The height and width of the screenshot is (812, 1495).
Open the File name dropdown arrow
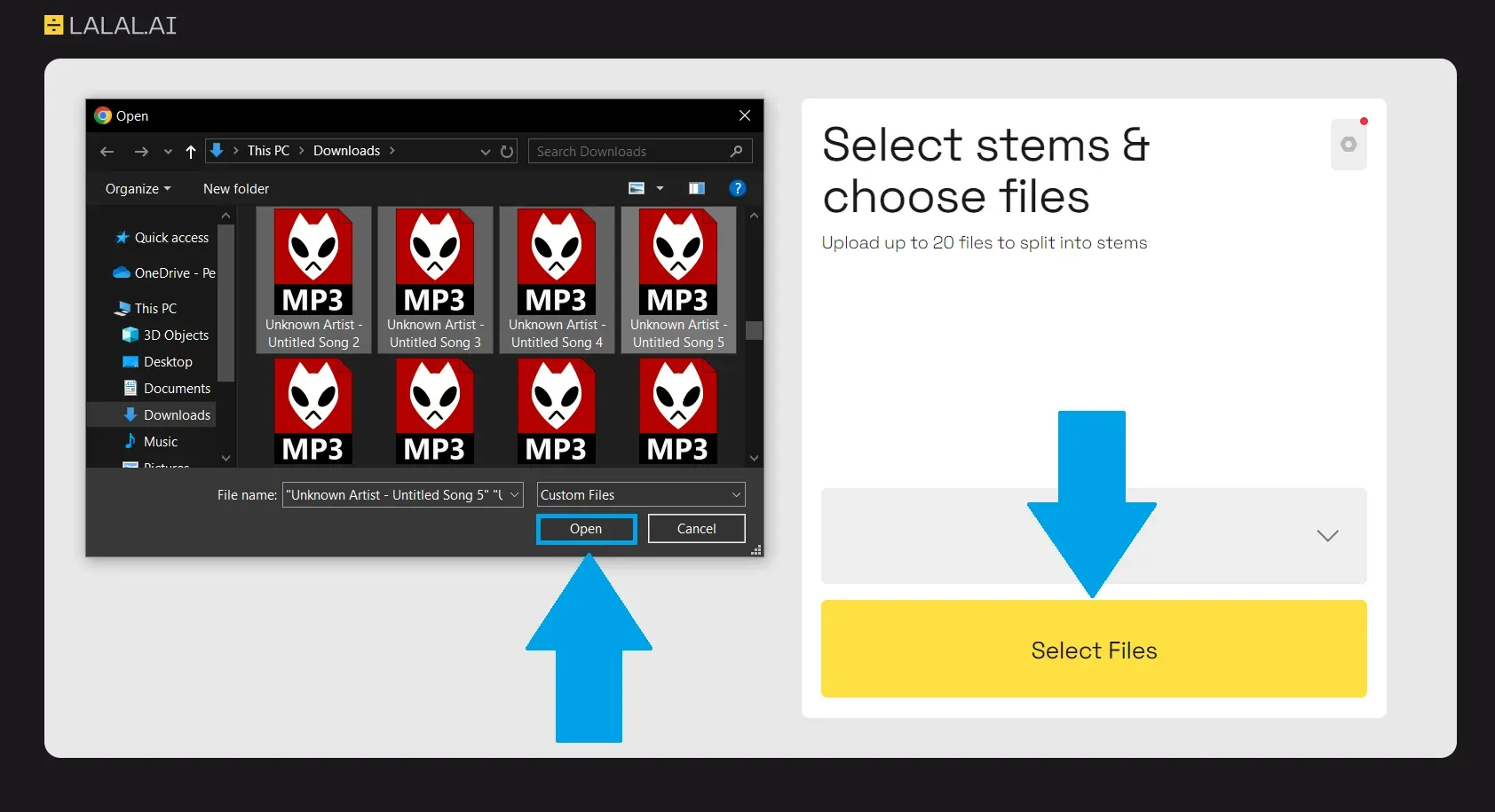tap(516, 495)
